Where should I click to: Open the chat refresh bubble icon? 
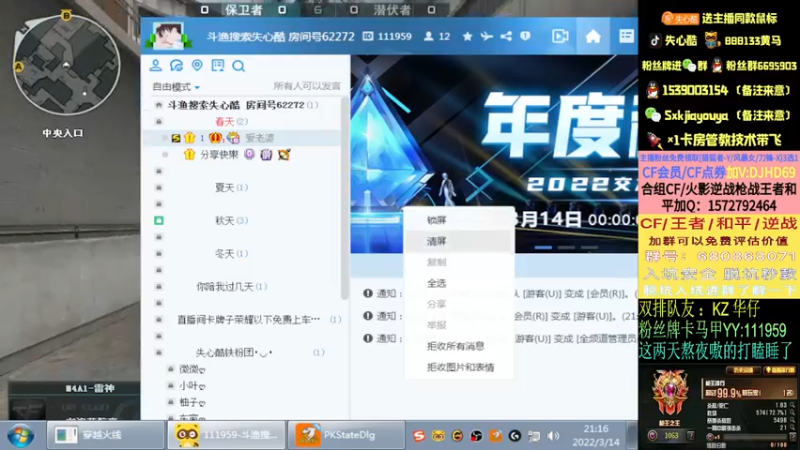(177, 65)
